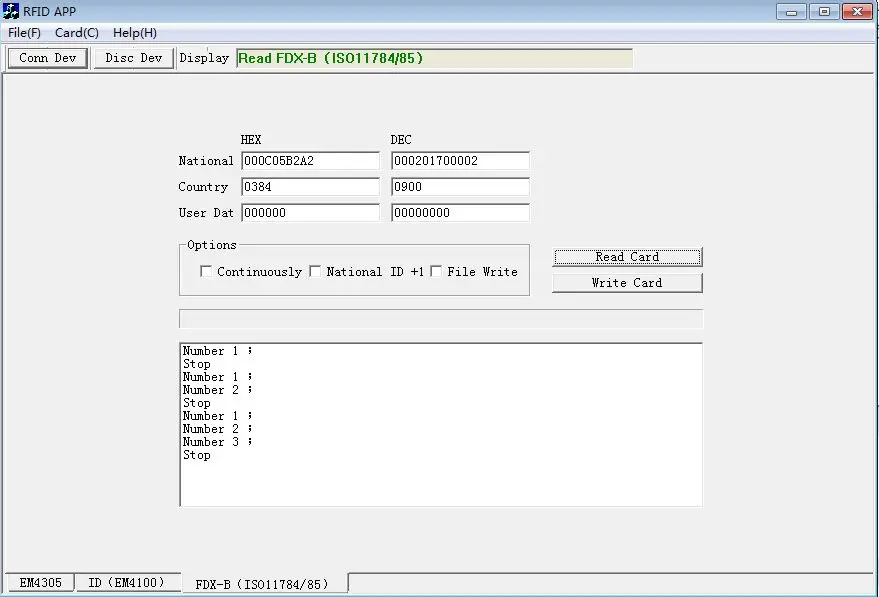Click the Write Card button
The width and height of the screenshot is (879, 597).
pos(627,283)
